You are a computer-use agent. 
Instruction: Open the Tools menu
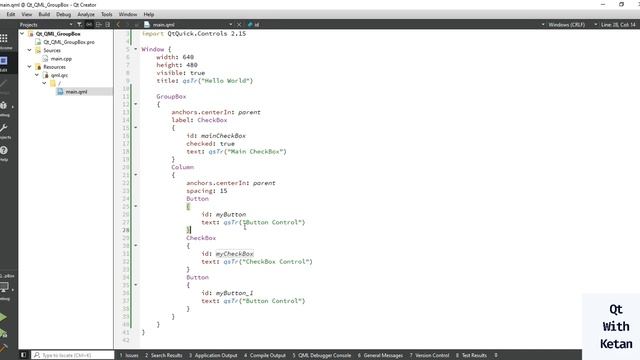coord(107,14)
